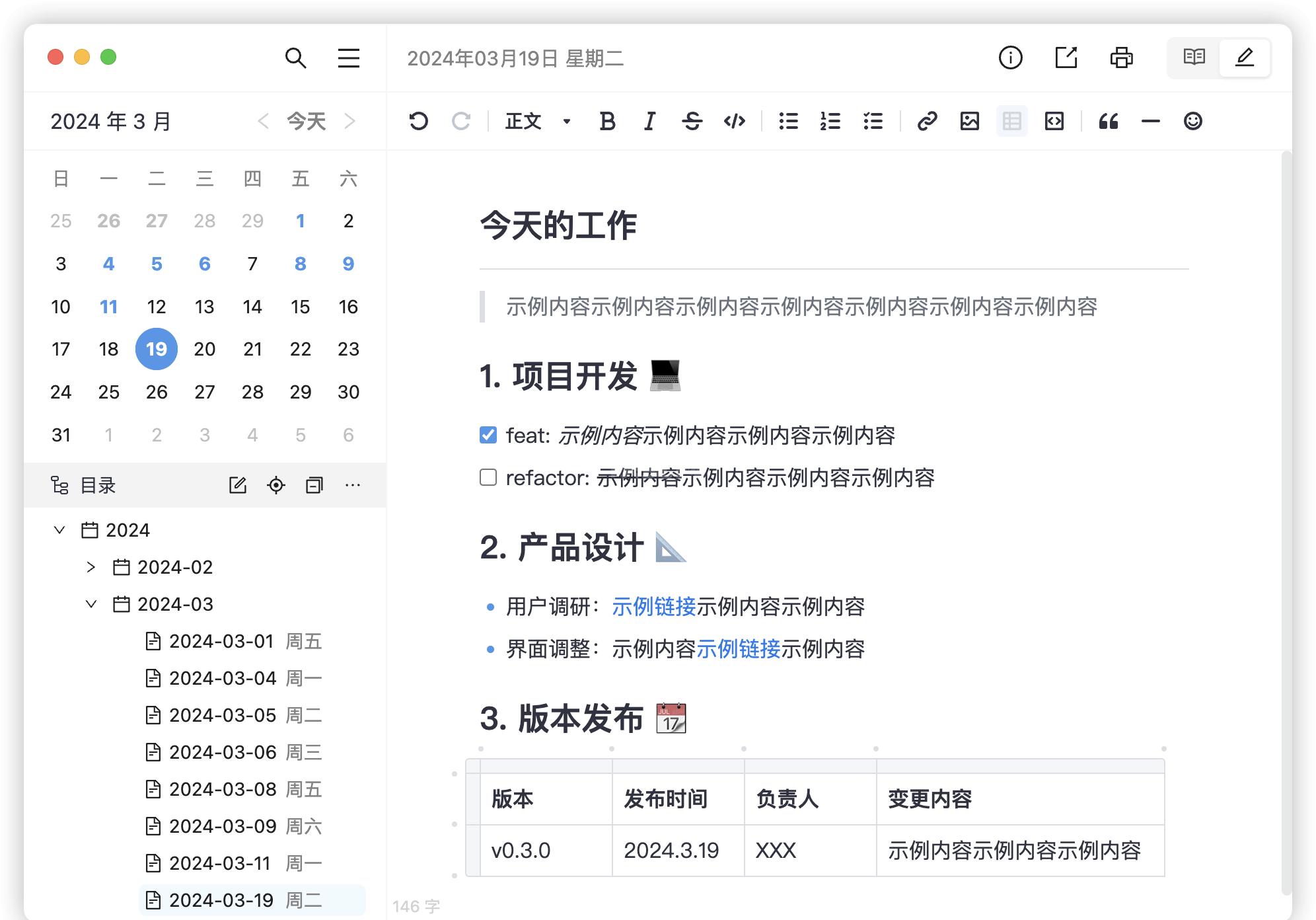Open 示例链接 in the 界面调整 bullet
This screenshot has width=1316, height=920.
[x=739, y=649]
